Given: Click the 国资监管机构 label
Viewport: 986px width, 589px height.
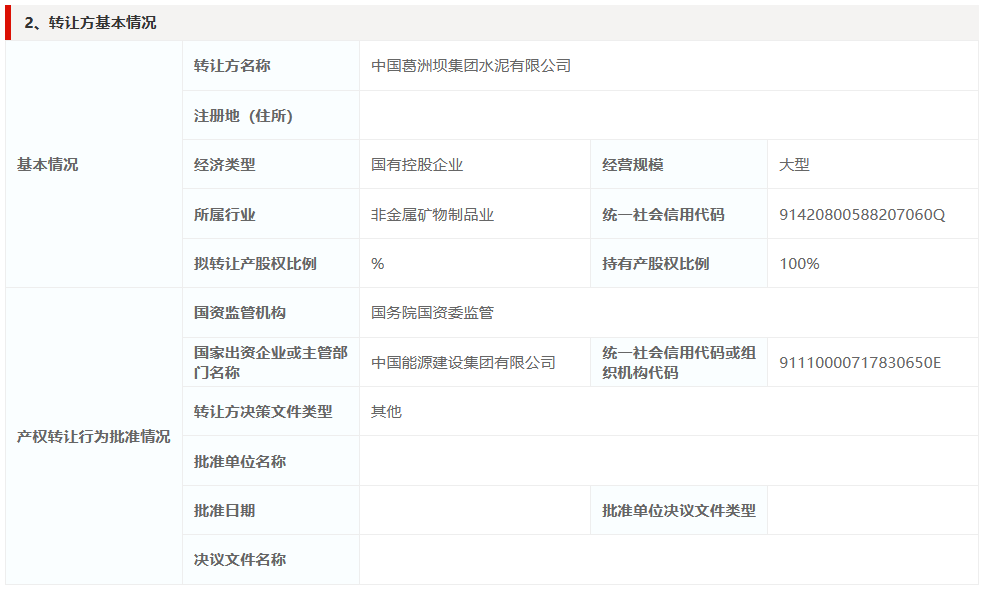Looking at the screenshot, I should point(240,312).
